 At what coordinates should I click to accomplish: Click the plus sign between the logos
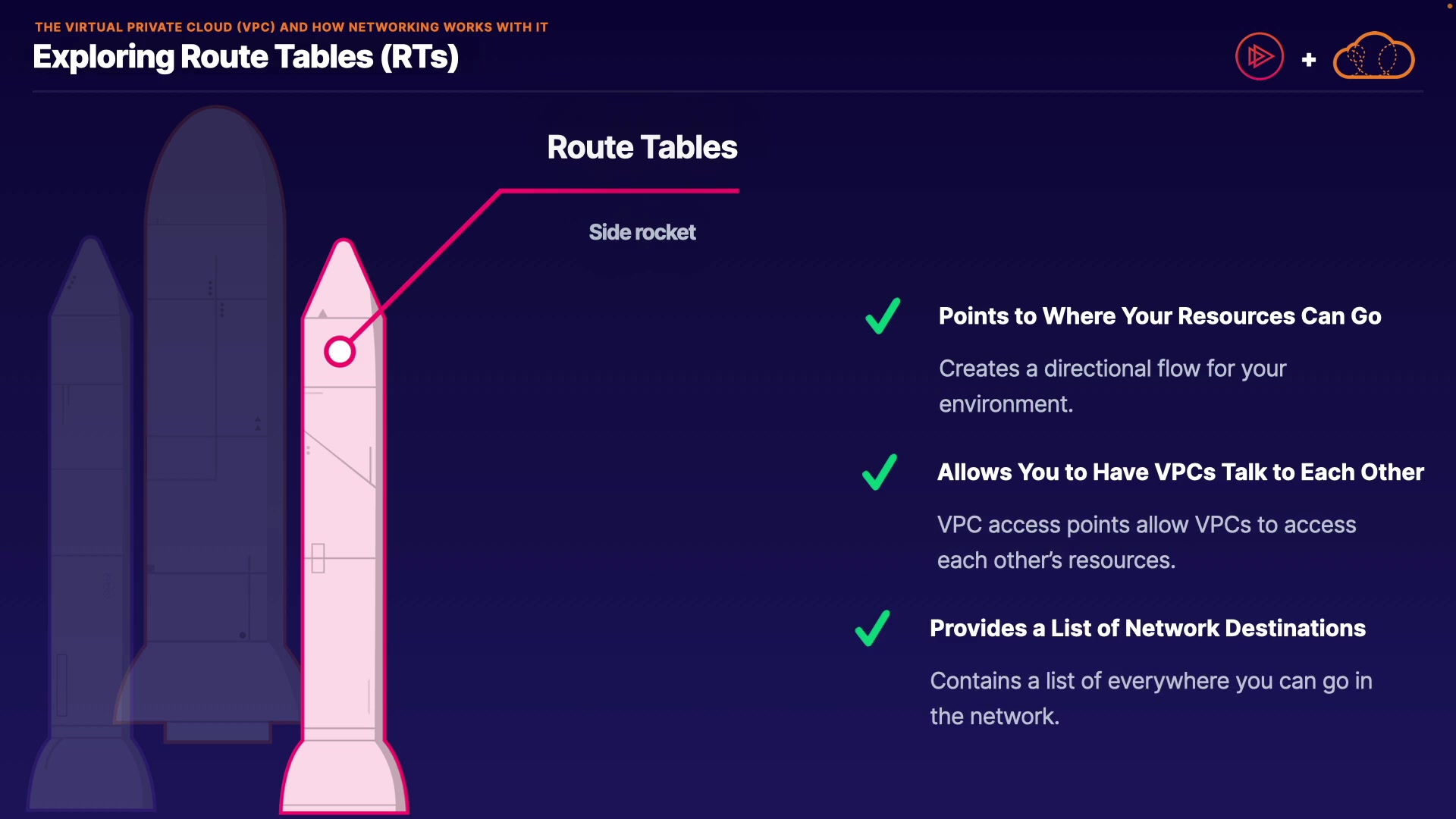tap(1309, 60)
